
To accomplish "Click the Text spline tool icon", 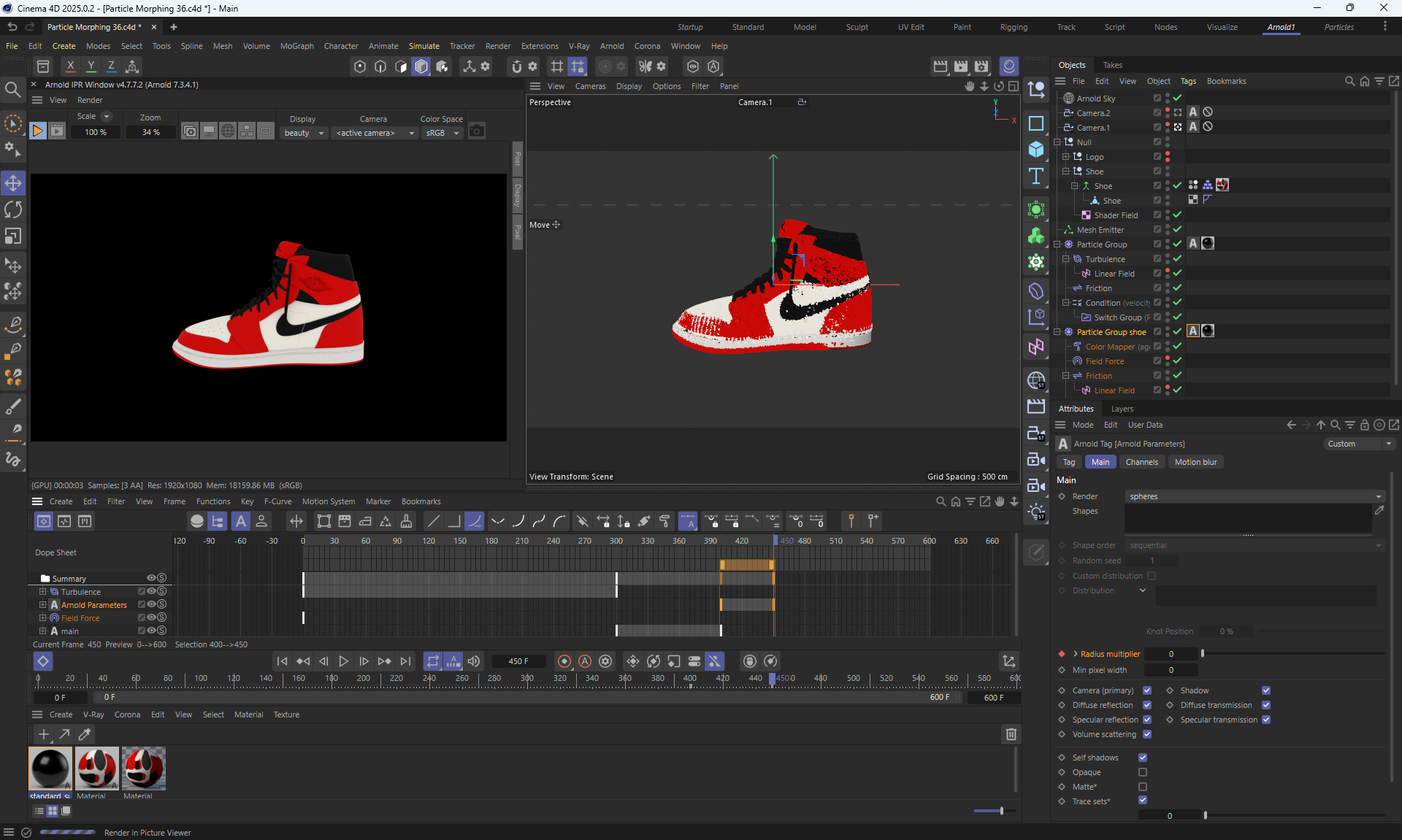I will (1035, 176).
